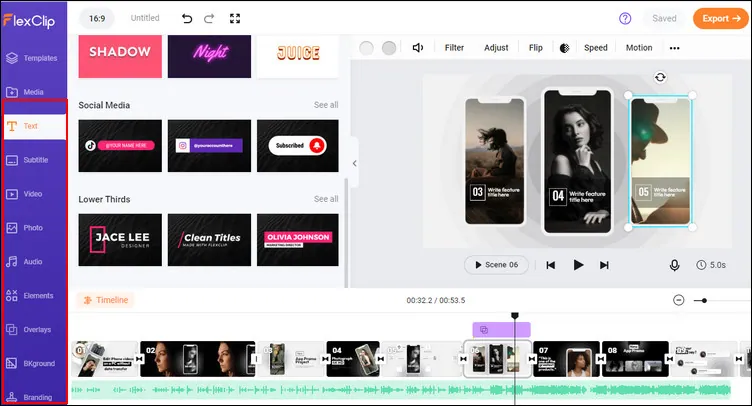Viewport: 752px width, 406px height.
Task: See all Lower Thirds templates
Action: pyautogui.click(x=326, y=199)
